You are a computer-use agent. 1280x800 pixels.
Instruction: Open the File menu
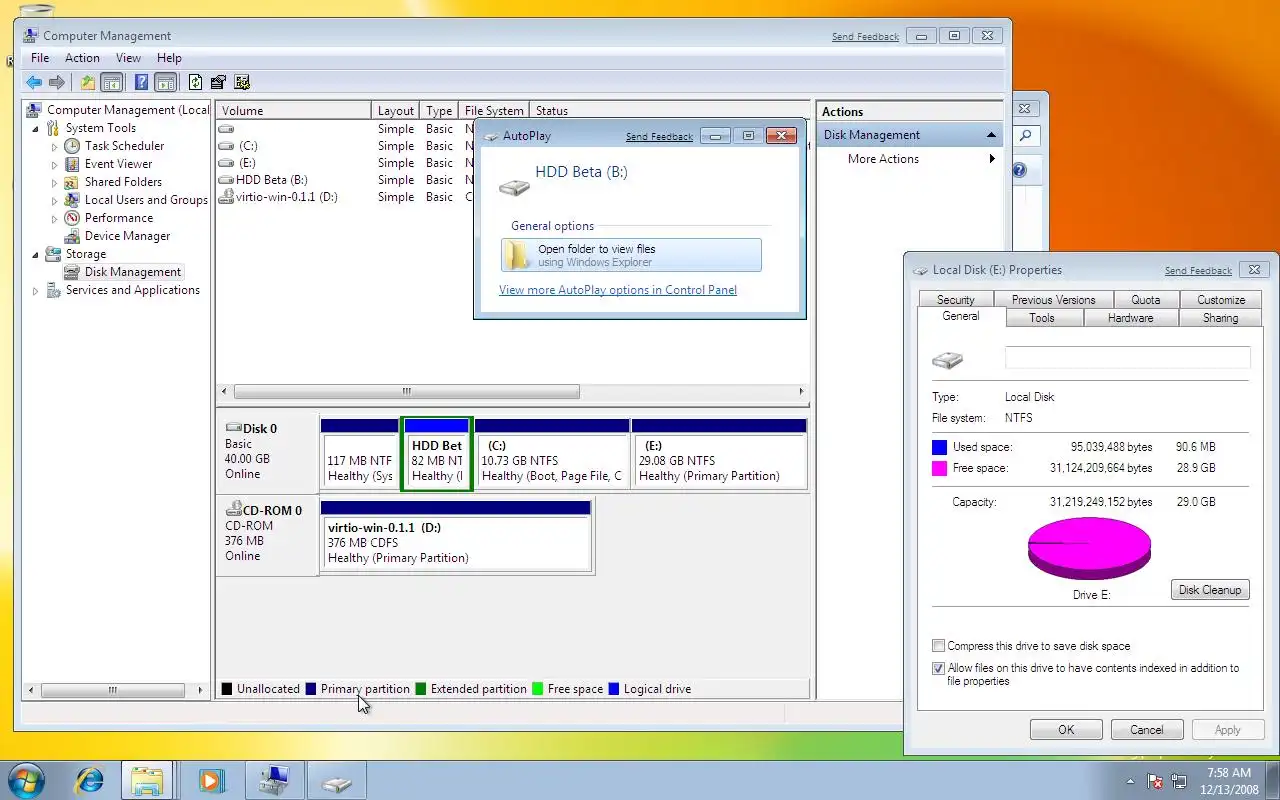(x=40, y=58)
